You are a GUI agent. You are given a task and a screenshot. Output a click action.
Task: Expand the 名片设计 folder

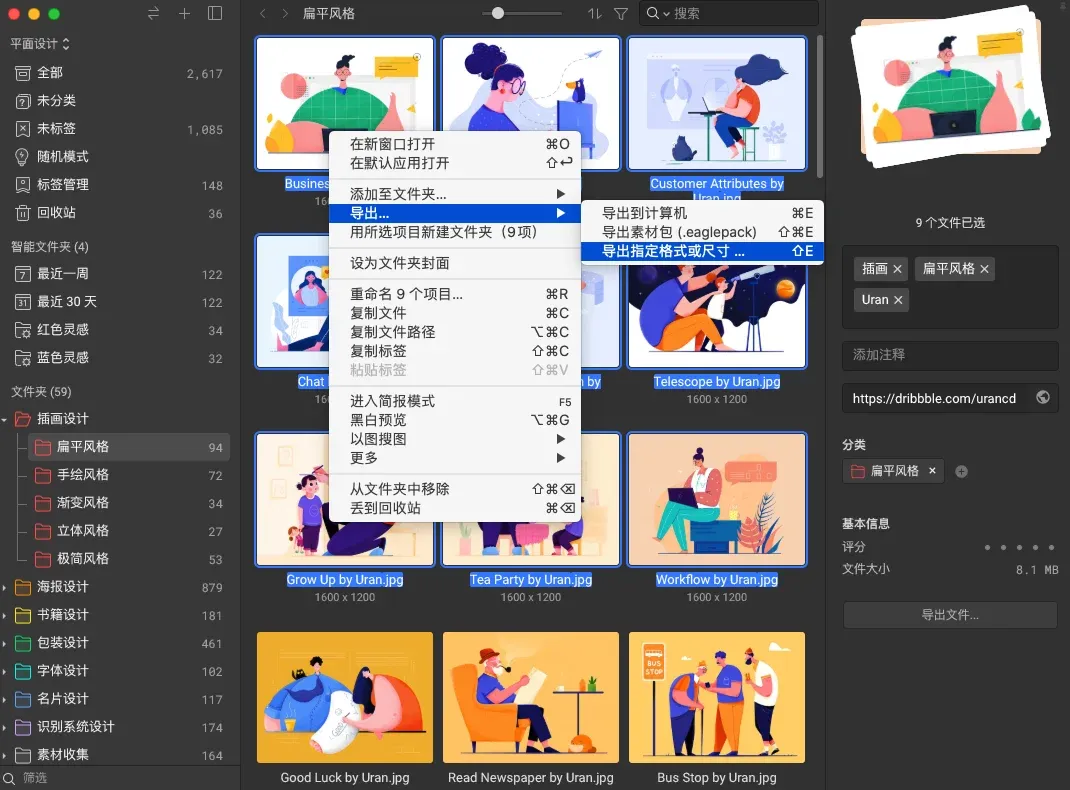[x=5, y=699]
